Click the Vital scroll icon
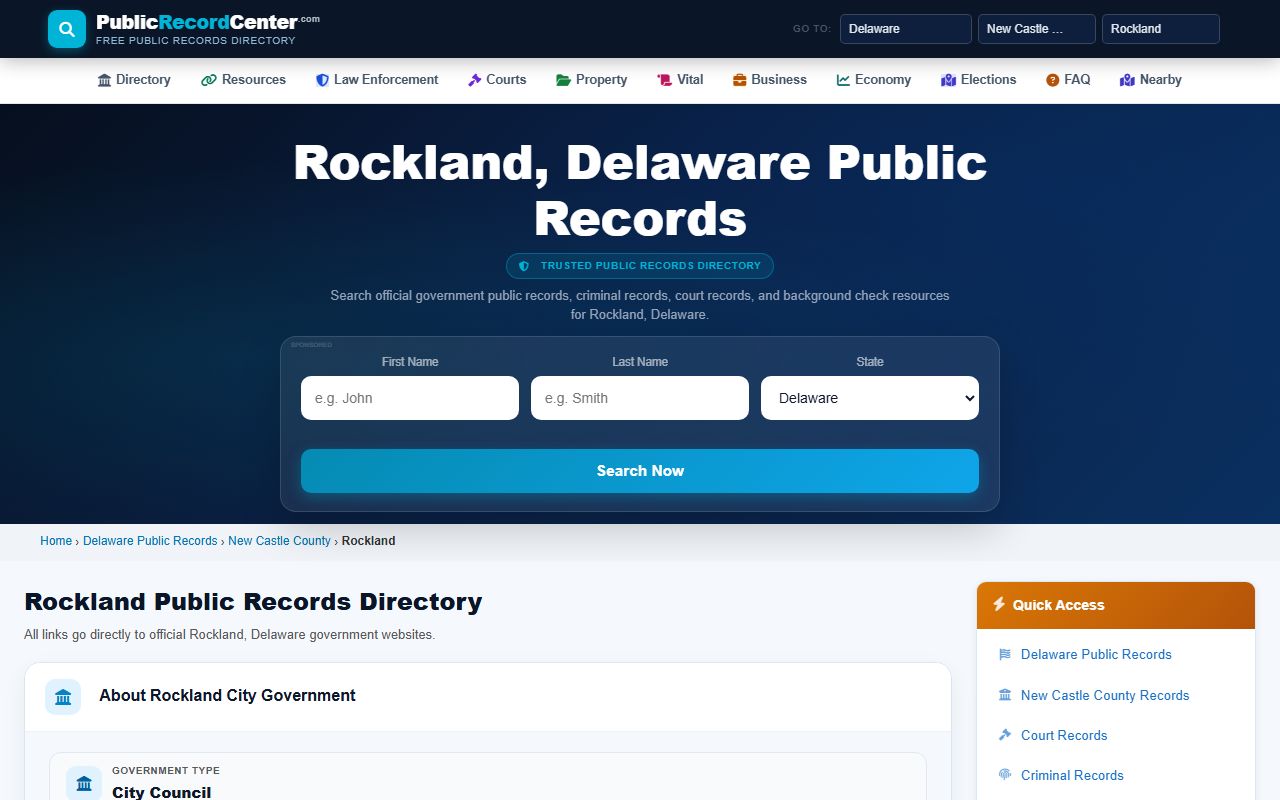The width and height of the screenshot is (1280, 800). tap(664, 80)
